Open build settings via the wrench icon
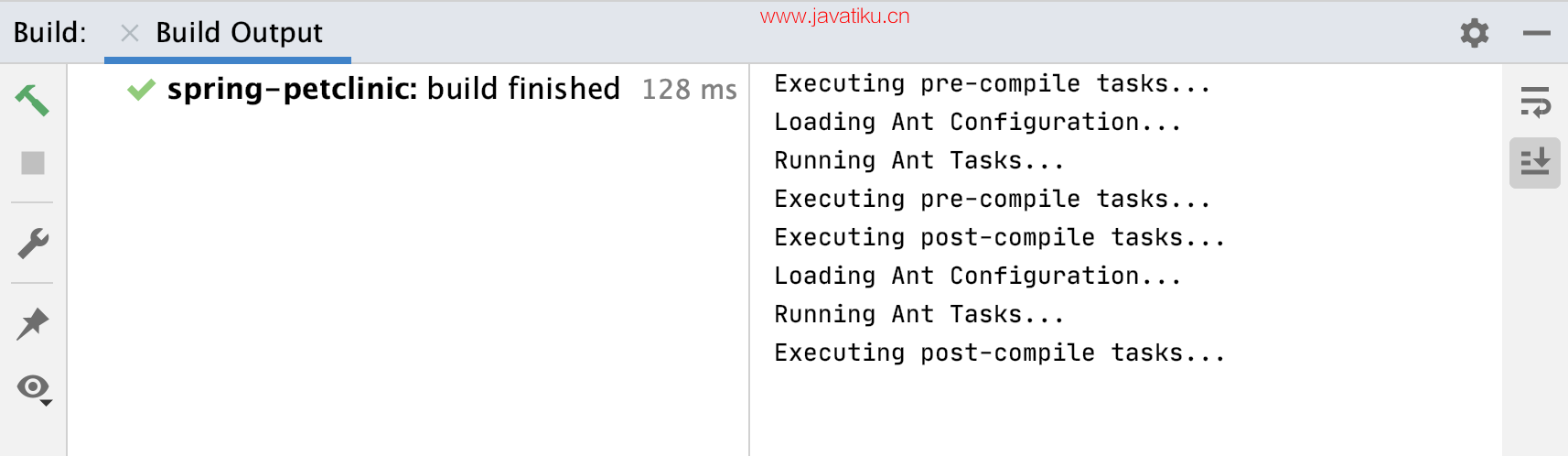Viewport: 1568px width, 456px height. (33, 243)
